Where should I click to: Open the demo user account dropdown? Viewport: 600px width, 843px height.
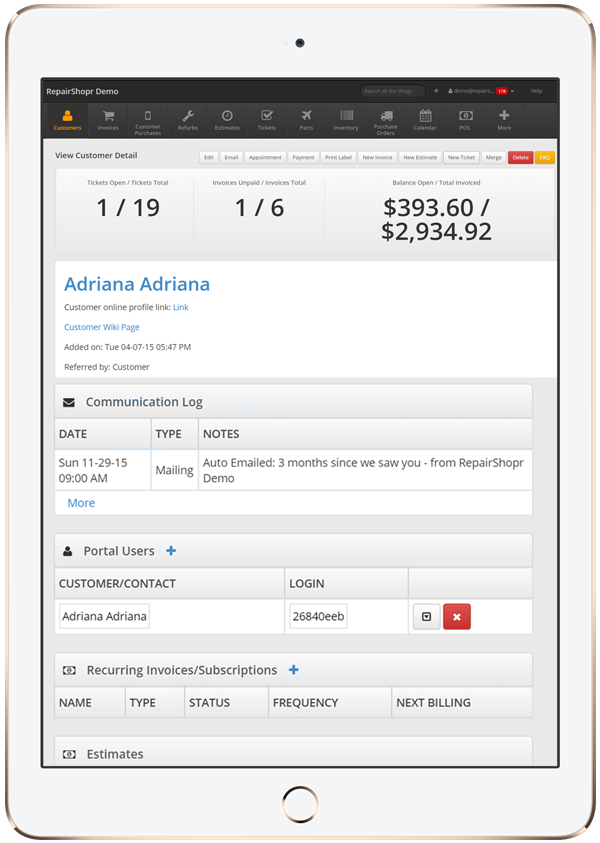(481, 91)
